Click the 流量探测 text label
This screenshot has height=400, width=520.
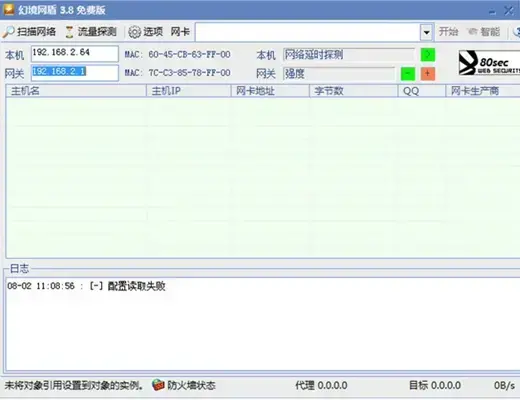point(97,32)
